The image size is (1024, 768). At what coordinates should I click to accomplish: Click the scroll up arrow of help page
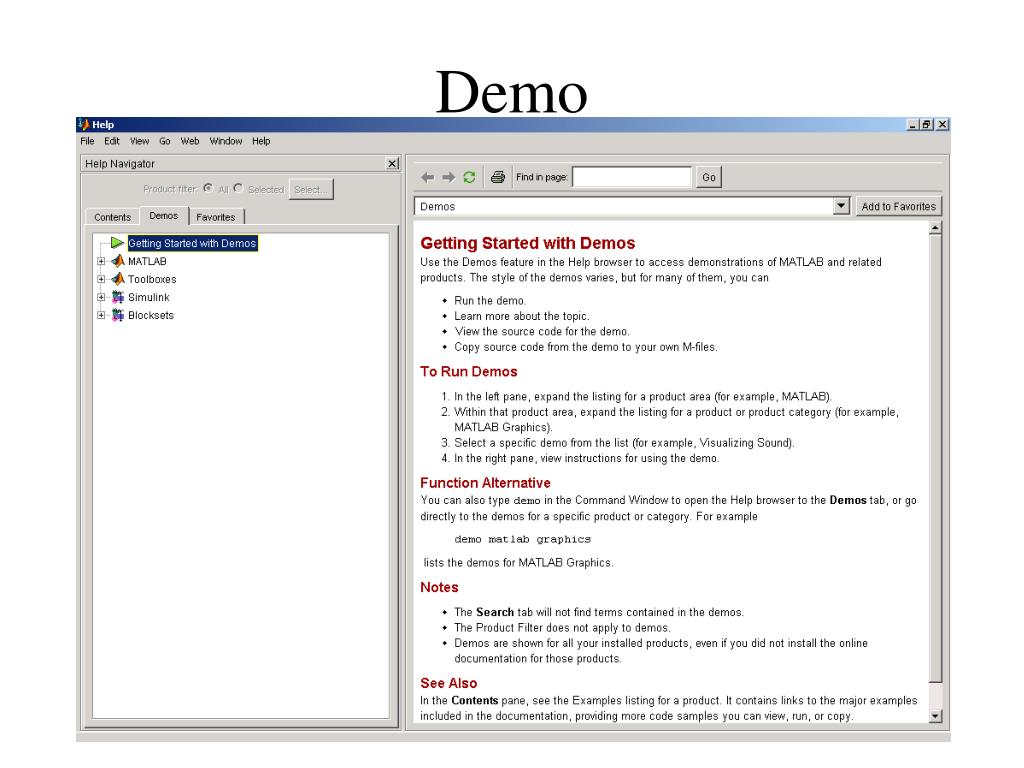point(935,228)
